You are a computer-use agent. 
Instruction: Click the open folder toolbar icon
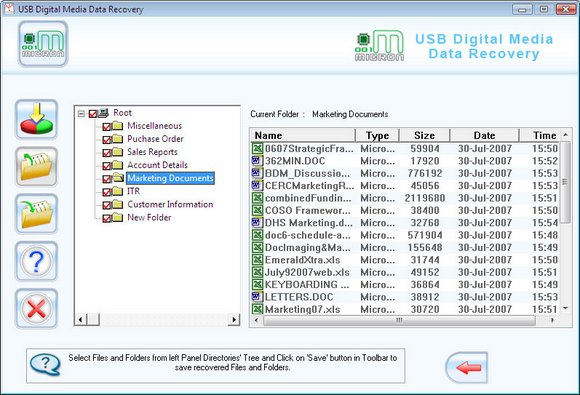pyautogui.click(x=36, y=166)
